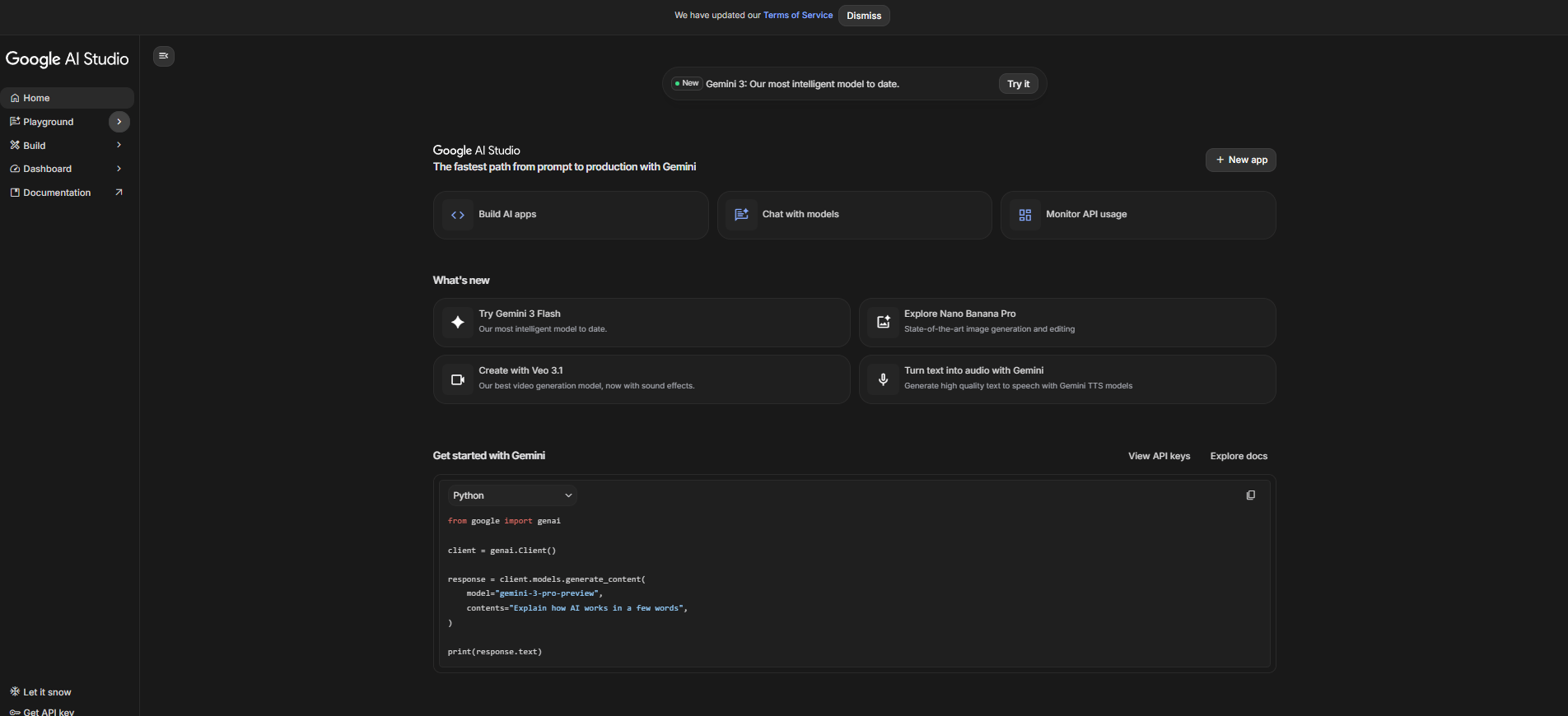Click the sparkle icon on Try Gemini 3 Flash
This screenshot has height=716, width=1568.
(458, 323)
